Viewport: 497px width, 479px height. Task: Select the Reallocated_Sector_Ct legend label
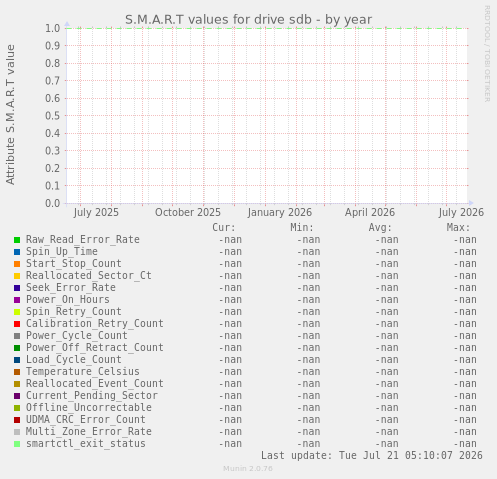(x=89, y=275)
